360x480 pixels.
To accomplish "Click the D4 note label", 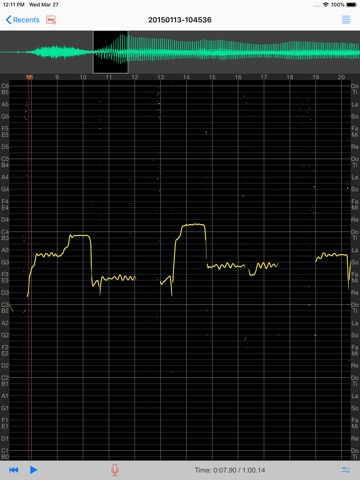I will (x=5, y=220).
